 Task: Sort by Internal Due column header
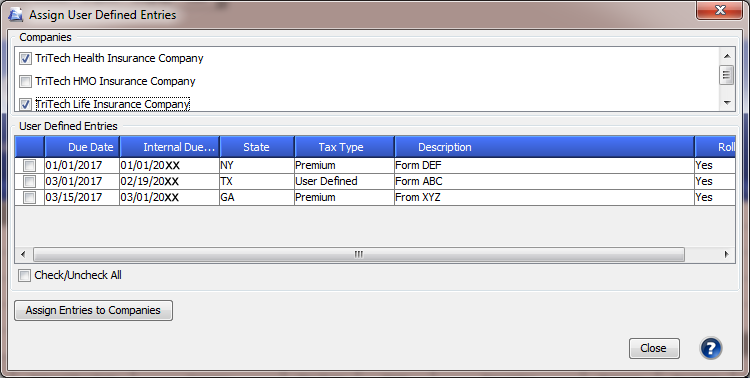coord(170,147)
